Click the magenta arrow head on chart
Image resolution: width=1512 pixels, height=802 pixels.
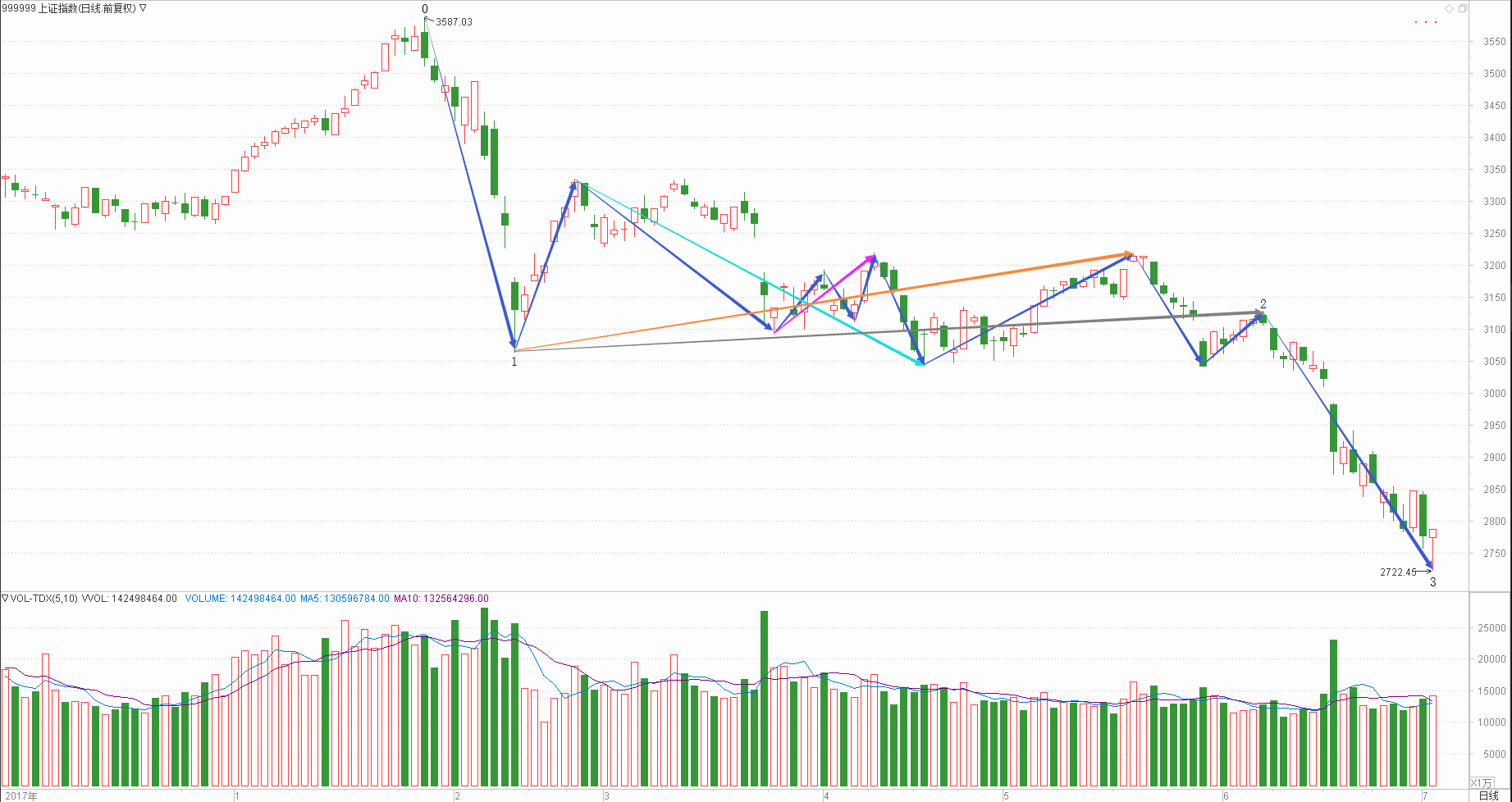tap(871, 258)
